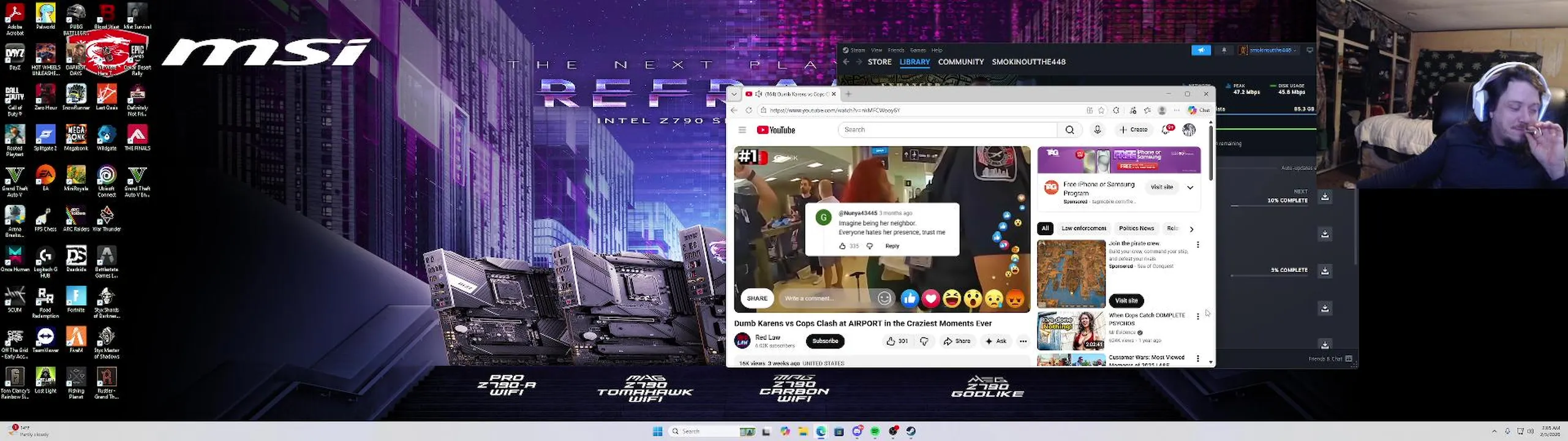
Task: Click the YouTube search magnifier button
Action: pos(1069,130)
